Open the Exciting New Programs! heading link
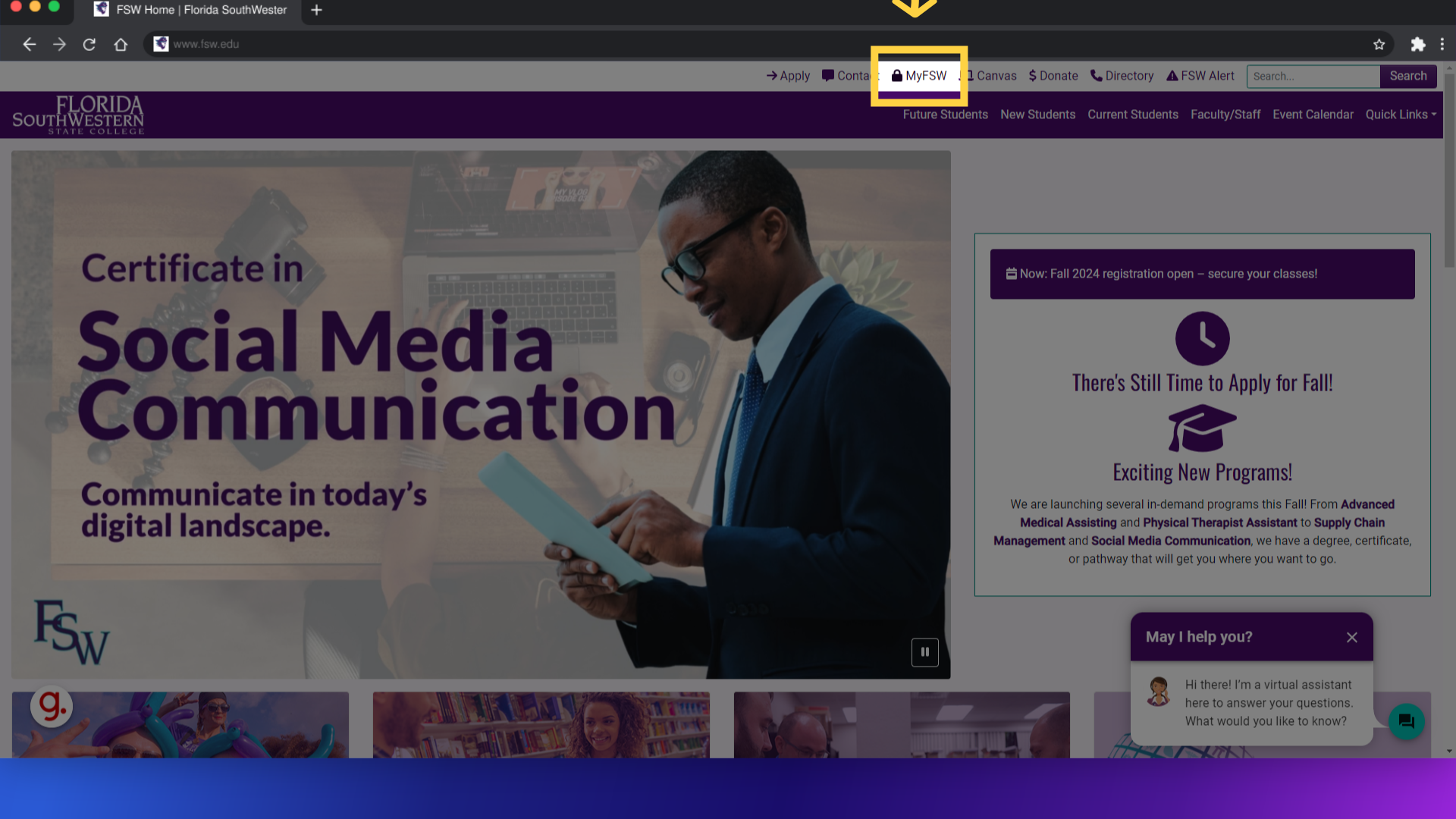Image resolution: width=1456 pixels, height=819 pixels. 1202,472
